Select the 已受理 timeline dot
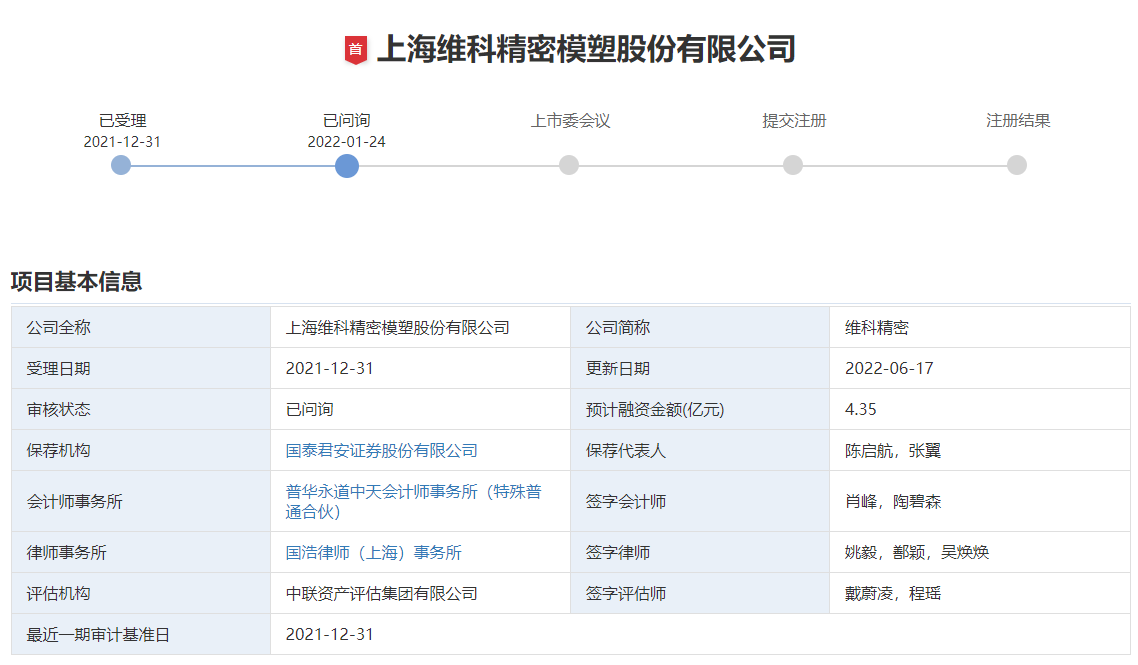The height and width of the screenshot is (665, 1138). pyautogui.click(x=121, y=165)
